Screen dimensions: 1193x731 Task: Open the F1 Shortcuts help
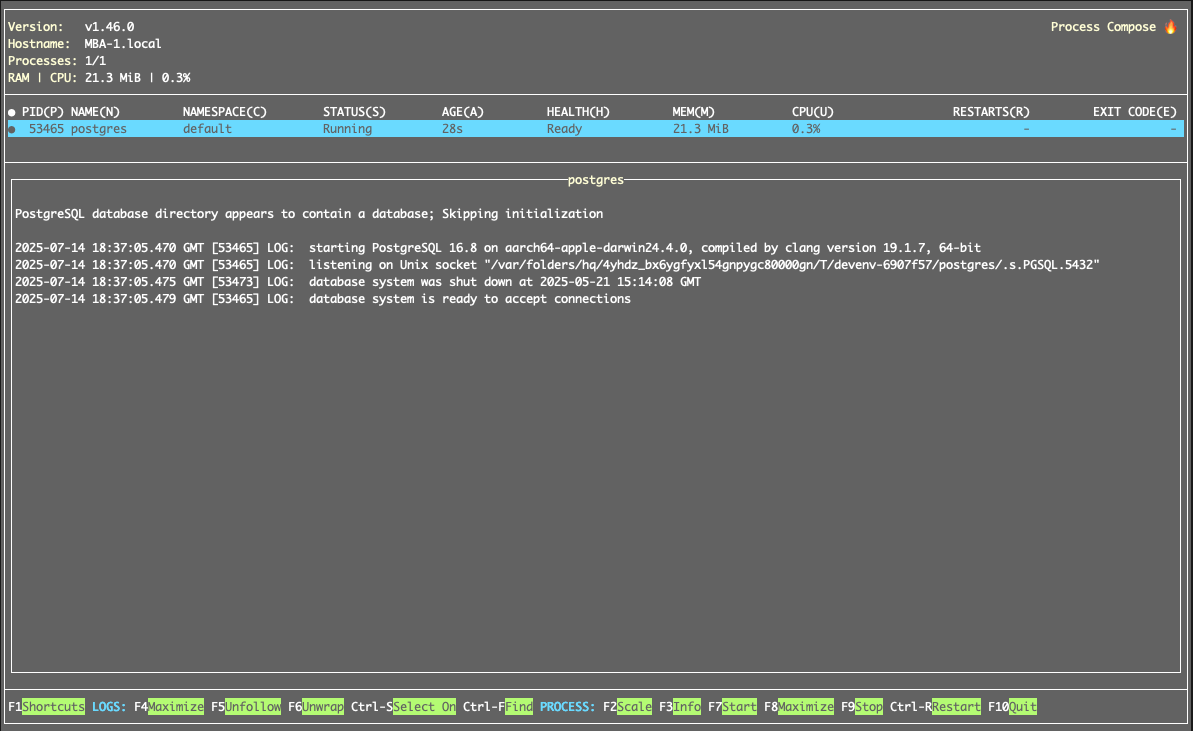(53, 707)
